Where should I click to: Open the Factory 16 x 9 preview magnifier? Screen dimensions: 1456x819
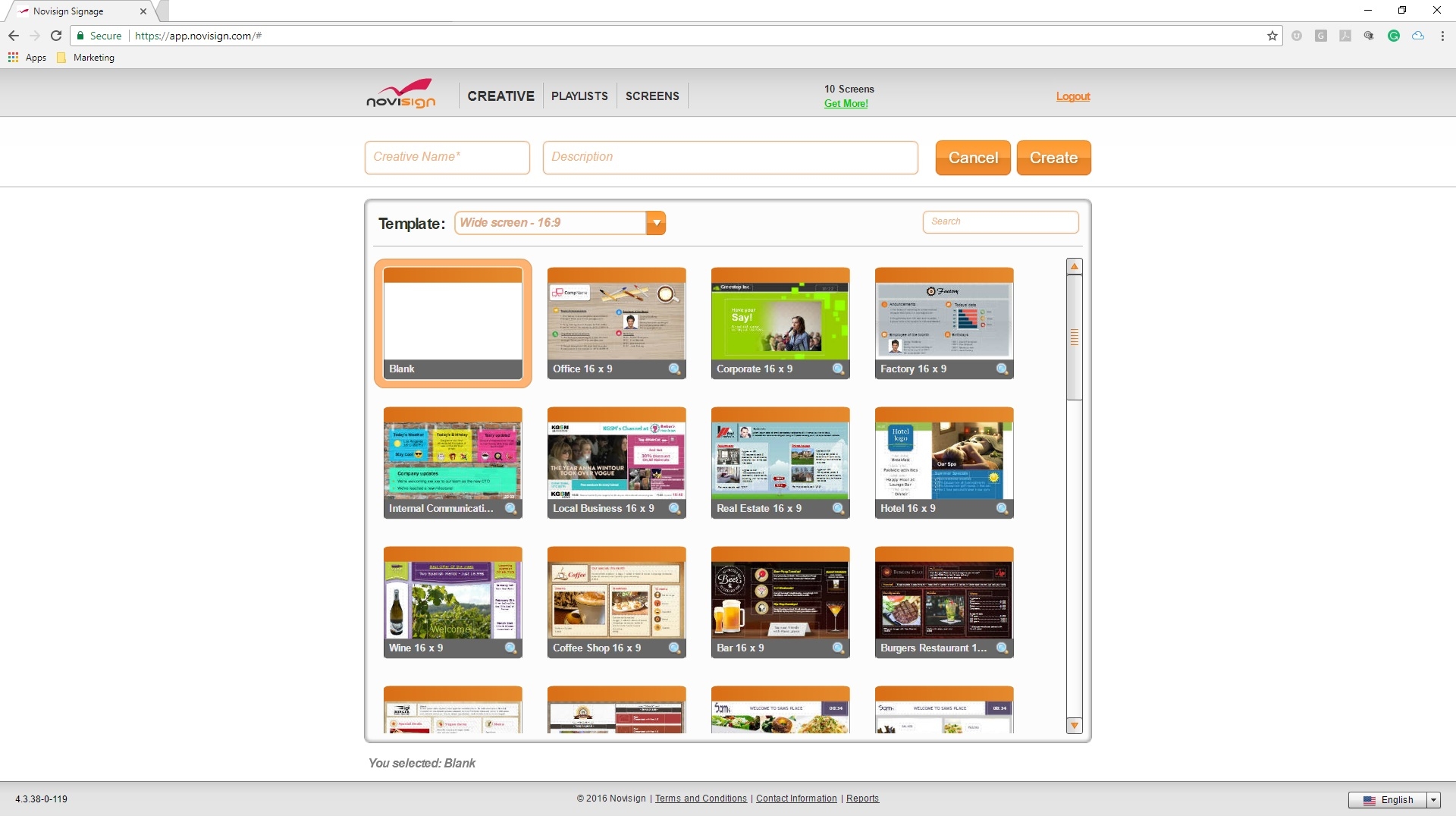(1002, 369)
